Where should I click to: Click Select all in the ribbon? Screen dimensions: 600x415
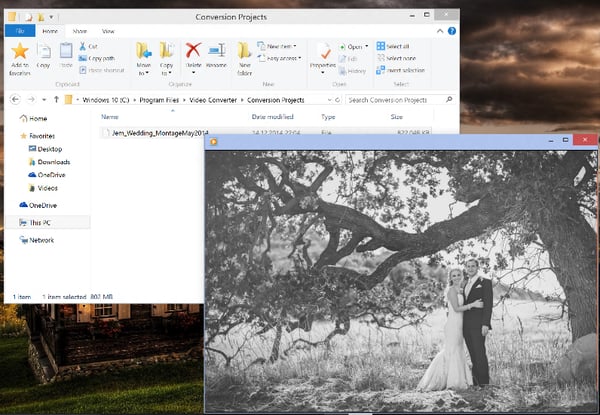pyautogui.click(x=393, y=46)
